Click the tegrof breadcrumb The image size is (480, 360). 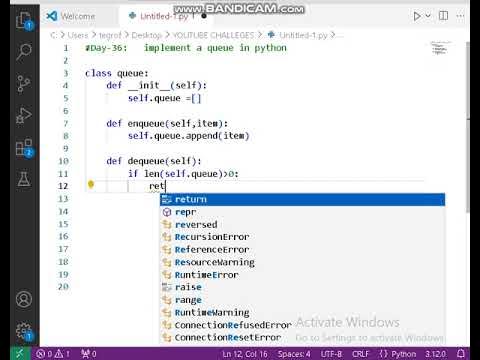click(110, 35)
